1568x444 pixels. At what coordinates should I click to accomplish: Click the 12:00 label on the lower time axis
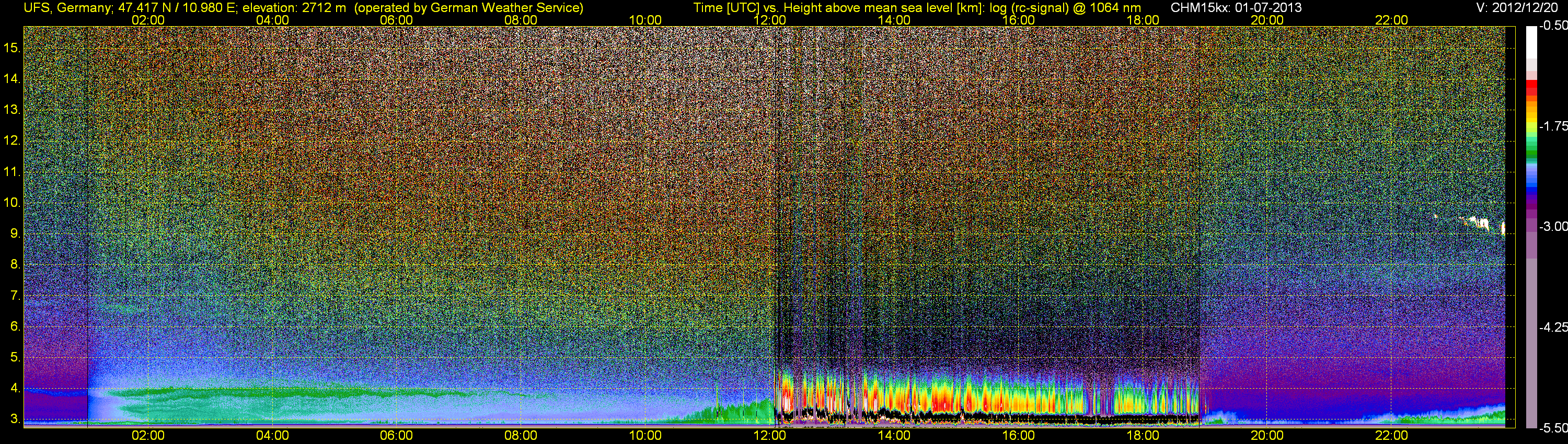[769, 436]
